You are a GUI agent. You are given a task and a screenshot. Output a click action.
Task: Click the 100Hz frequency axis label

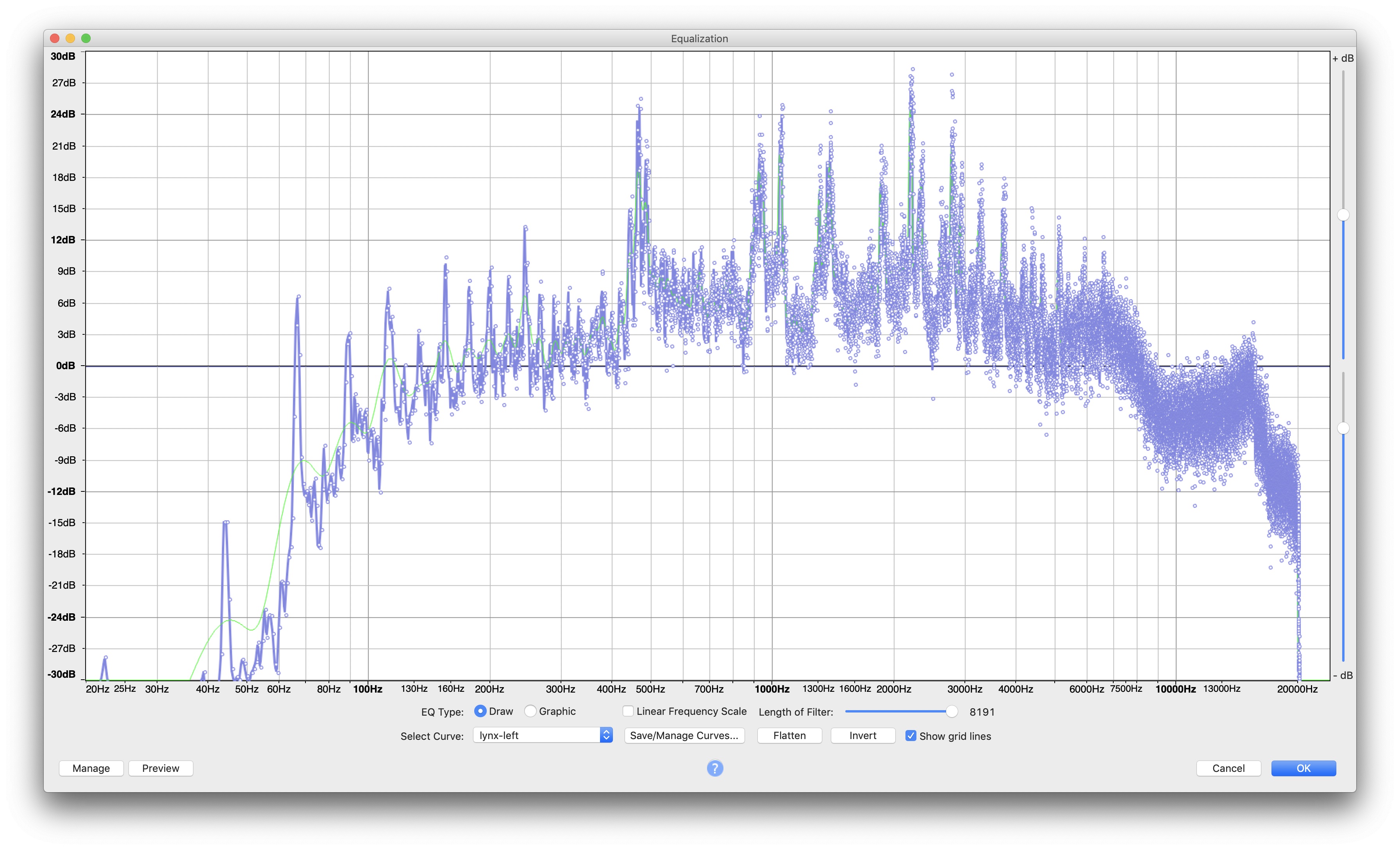(368, 689)
